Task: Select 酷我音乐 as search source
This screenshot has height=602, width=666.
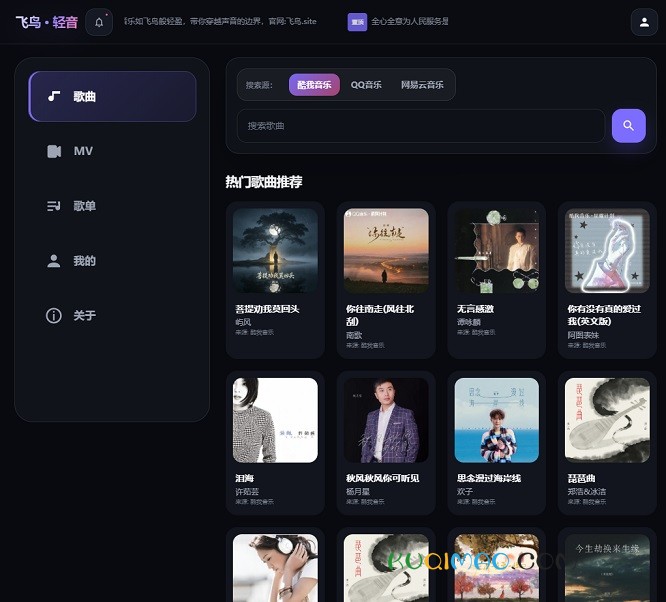Action: coord(314,85)
